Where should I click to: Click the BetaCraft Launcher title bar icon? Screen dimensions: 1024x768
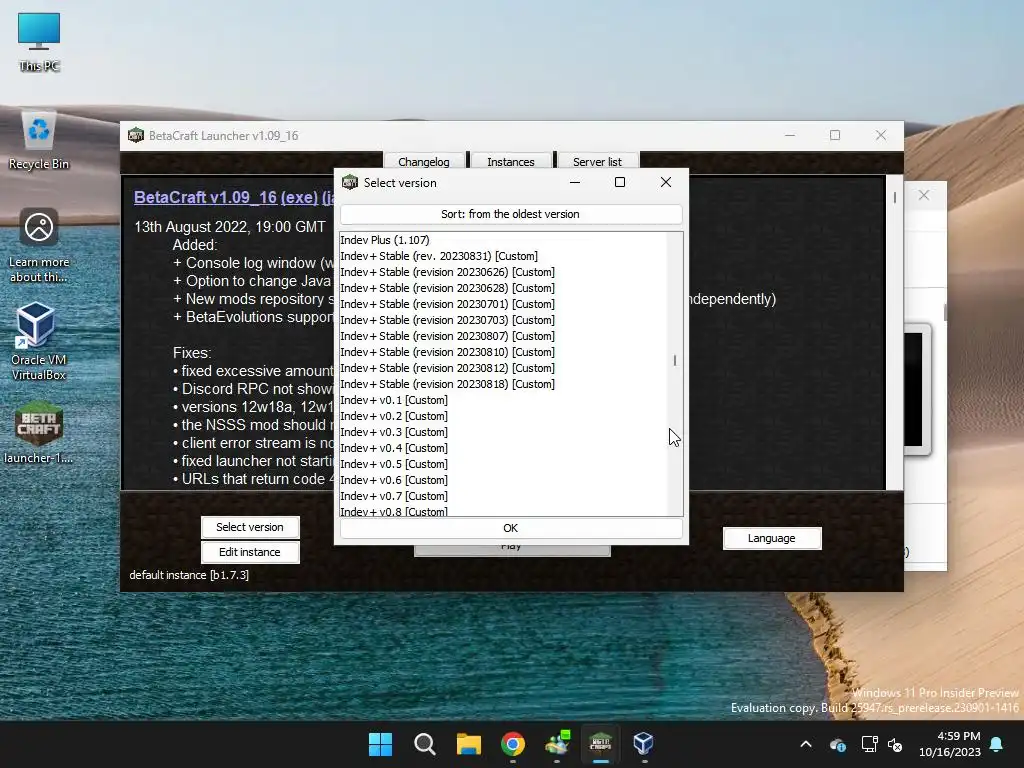coord(136,135)
